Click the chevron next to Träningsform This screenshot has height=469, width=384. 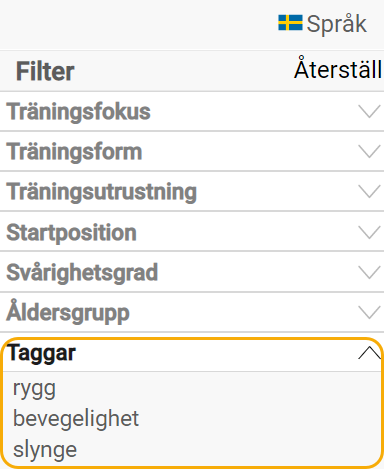click(369, 152)
